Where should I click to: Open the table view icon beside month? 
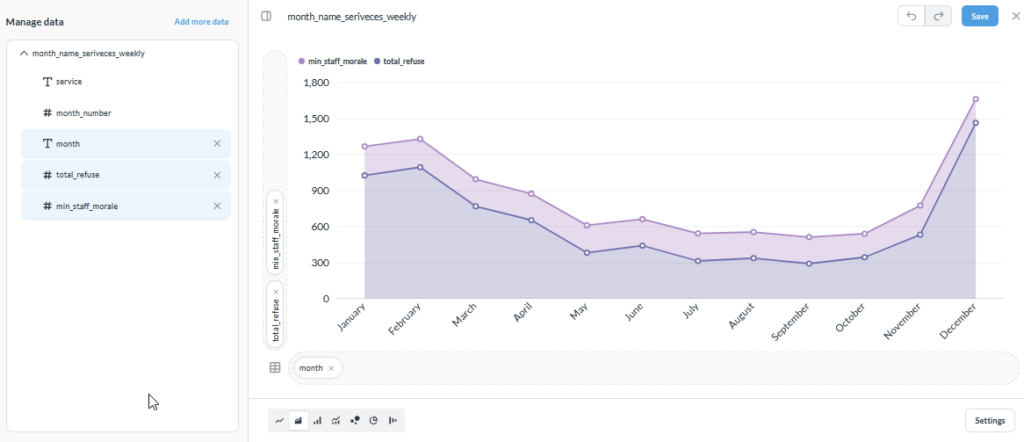coord(275,368)
